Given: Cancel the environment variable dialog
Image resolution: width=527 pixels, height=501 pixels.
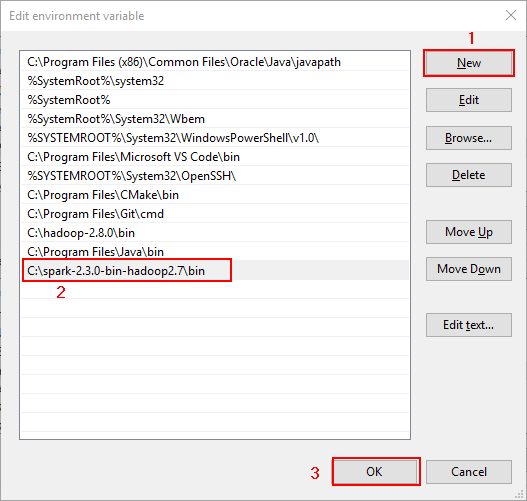Looking at the screenshot, I should coord(469,472).
